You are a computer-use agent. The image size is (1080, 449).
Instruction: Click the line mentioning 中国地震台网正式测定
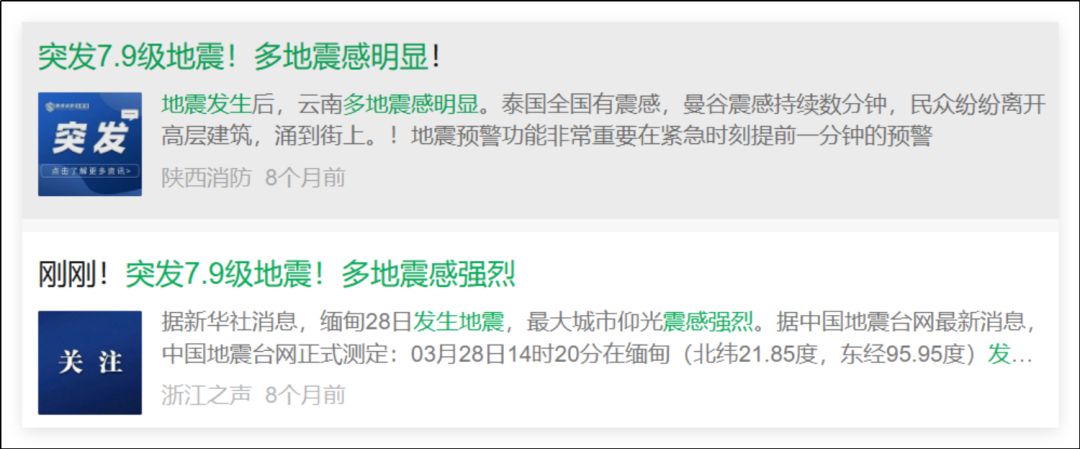(596, 354)
